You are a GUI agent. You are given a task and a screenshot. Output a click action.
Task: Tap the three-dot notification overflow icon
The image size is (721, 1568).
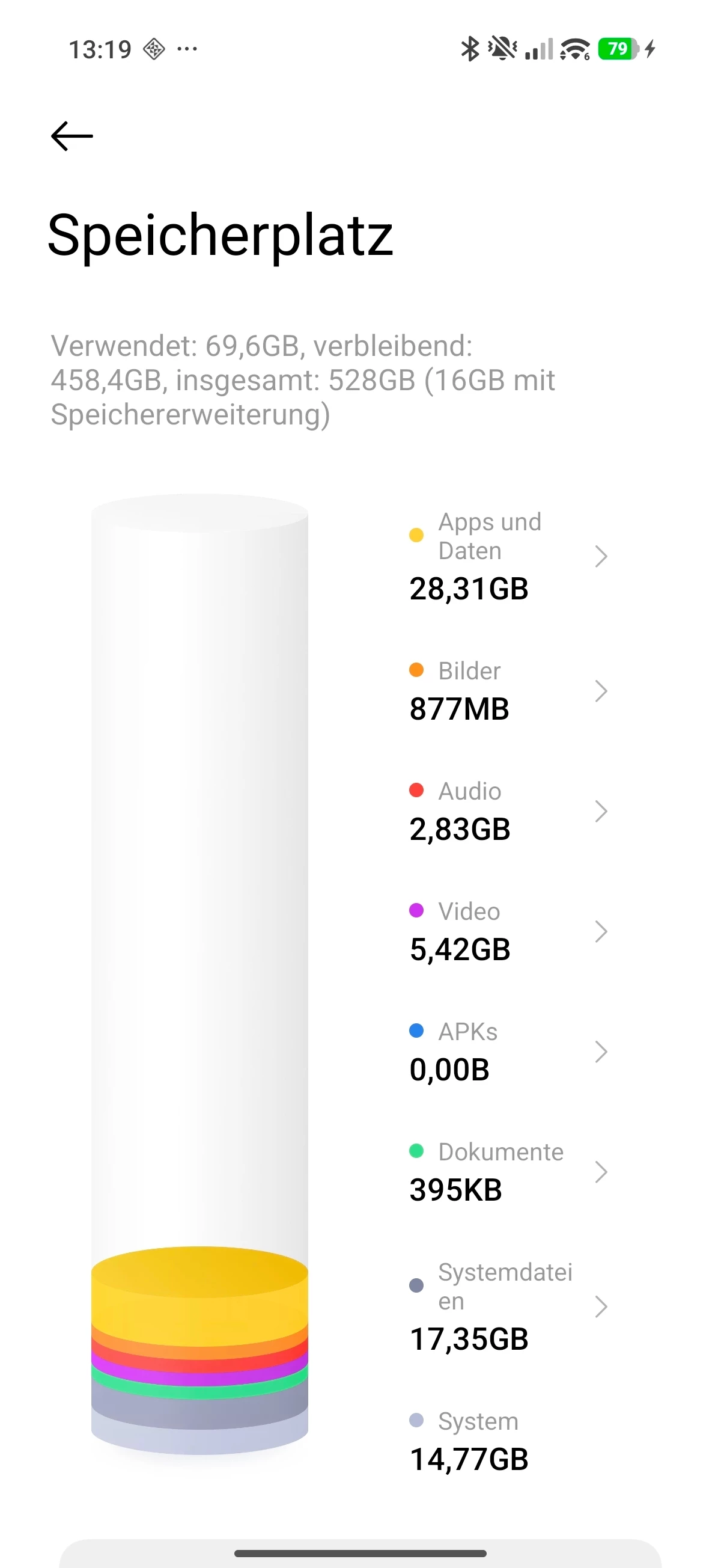(187, 49)
